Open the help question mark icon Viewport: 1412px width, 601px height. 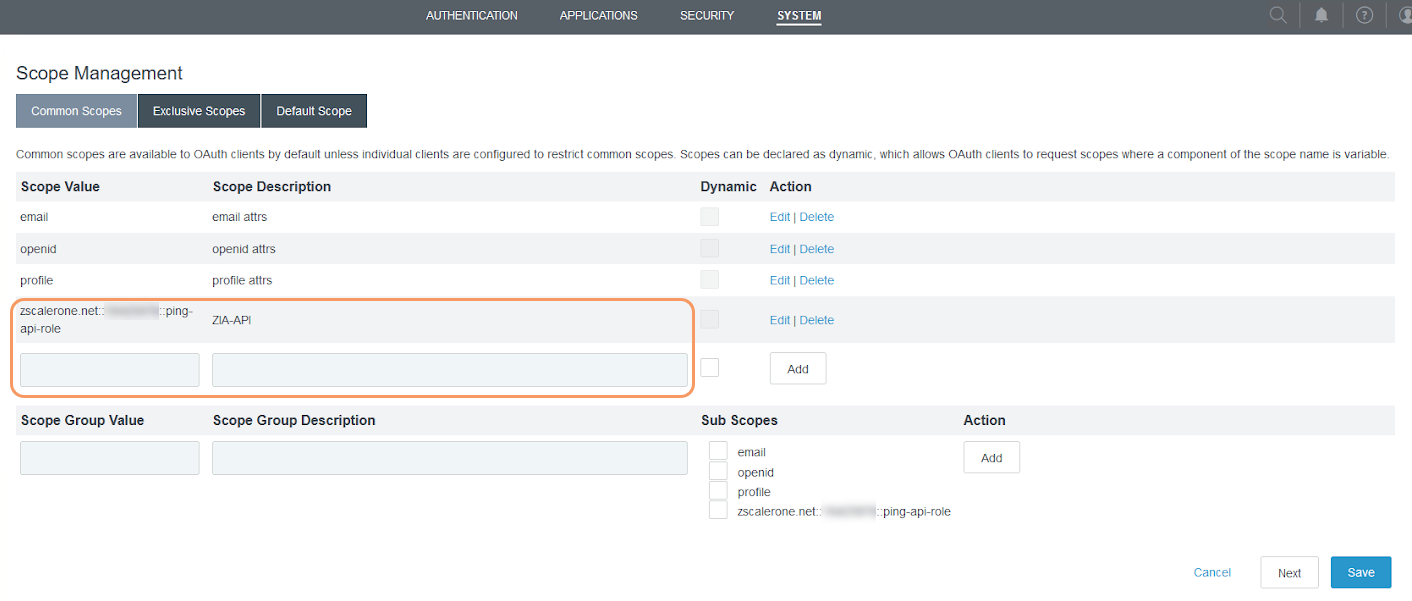(1364, 15)
